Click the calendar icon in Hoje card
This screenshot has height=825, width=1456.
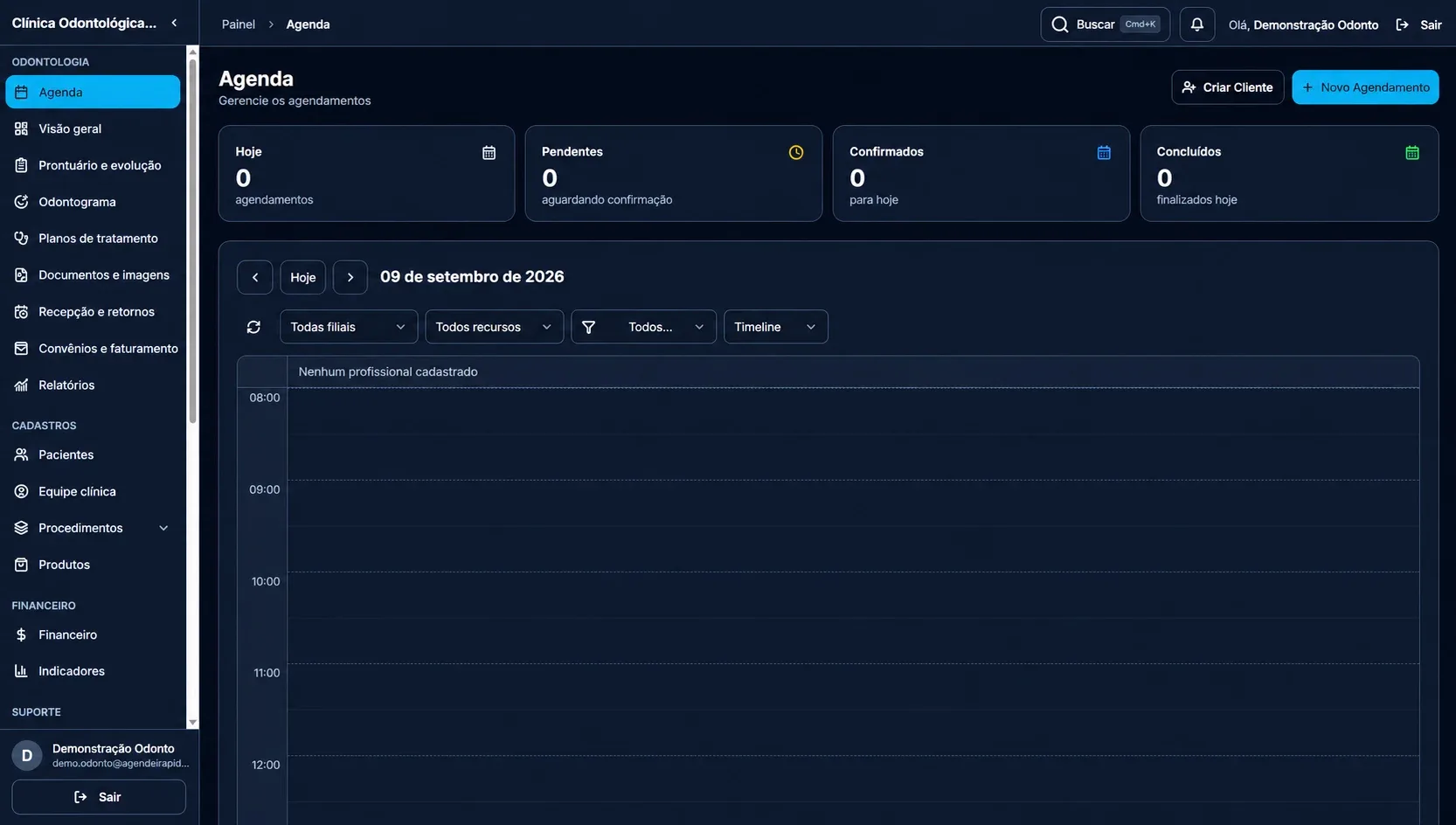click(489, 153)
